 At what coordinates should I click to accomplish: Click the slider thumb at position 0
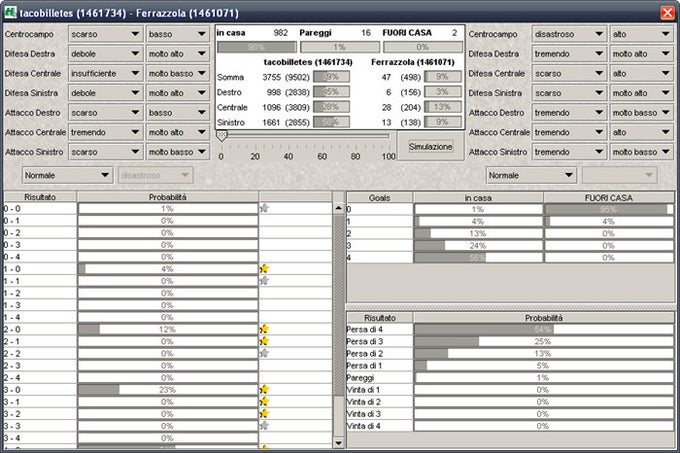coord(221,136)
